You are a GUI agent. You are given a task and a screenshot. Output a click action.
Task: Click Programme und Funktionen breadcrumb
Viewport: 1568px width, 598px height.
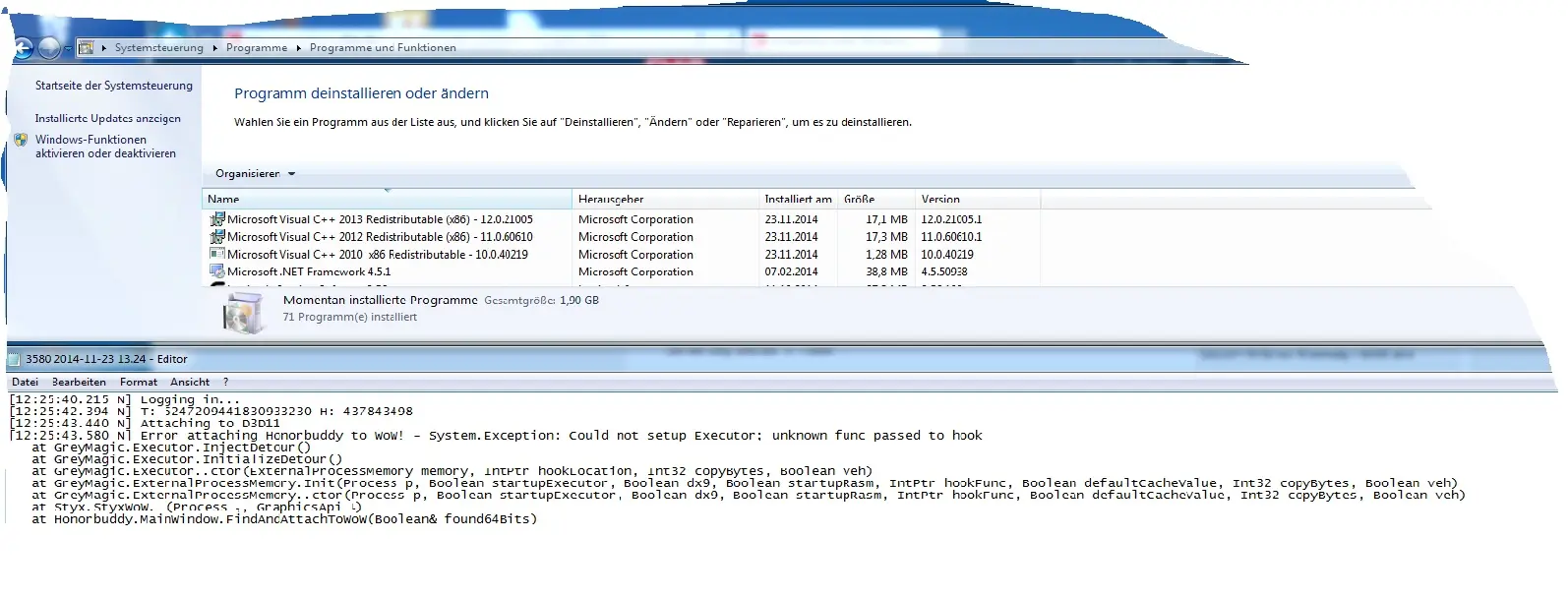(383, 47)
